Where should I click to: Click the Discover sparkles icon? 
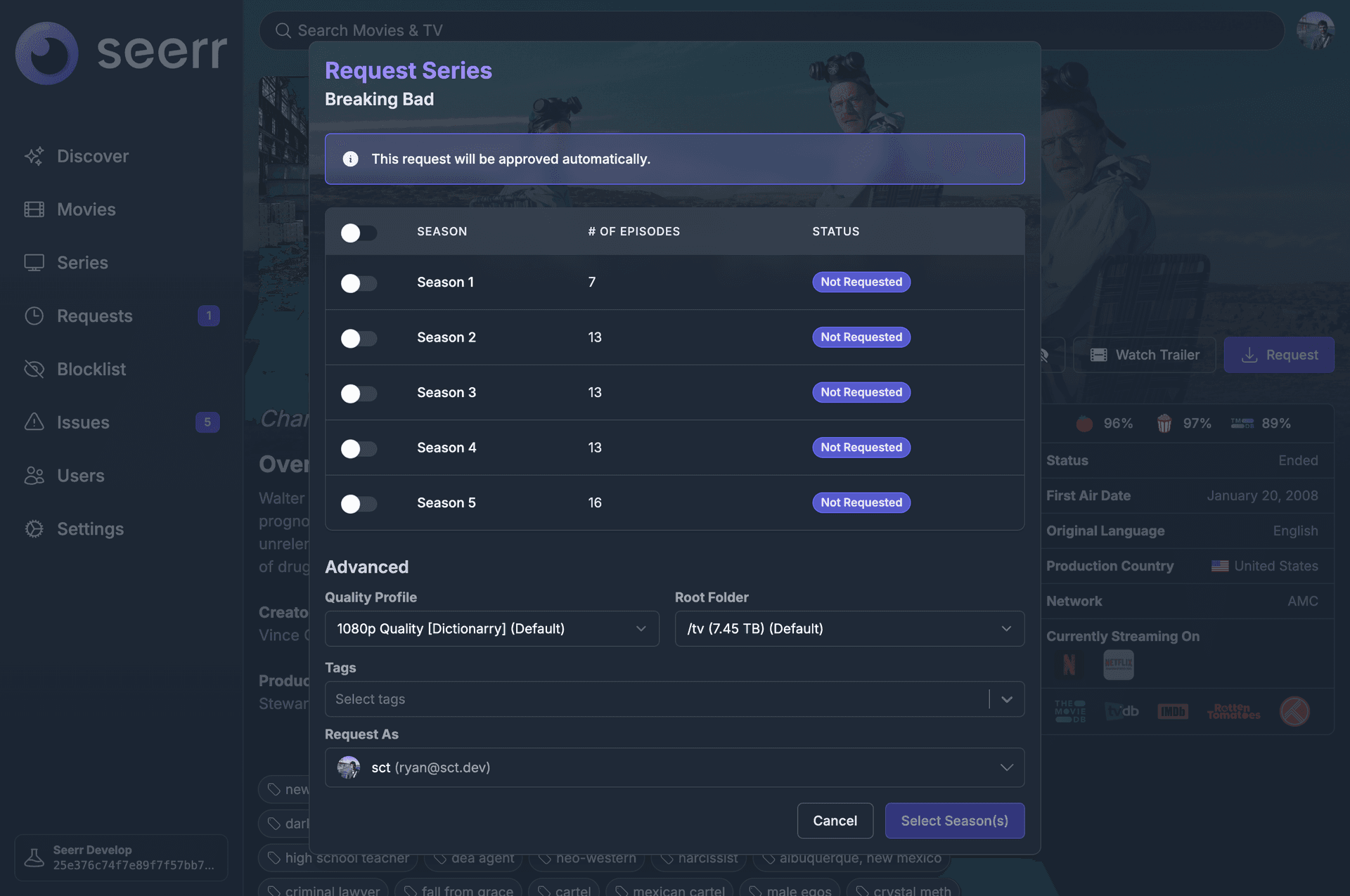coord(34,156)
